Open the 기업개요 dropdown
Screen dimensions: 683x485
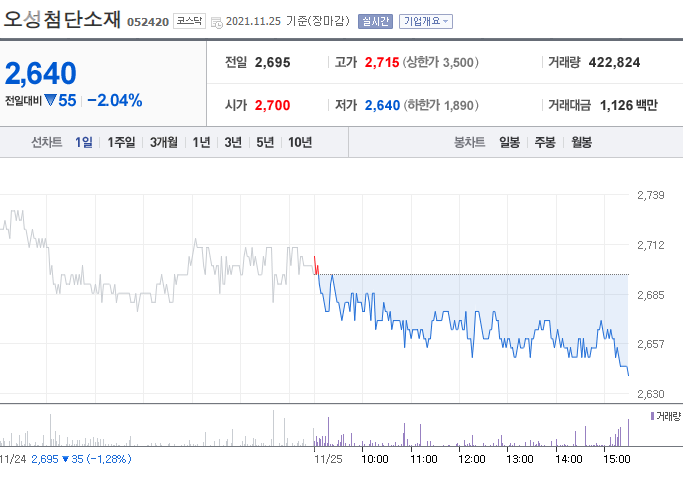[x=426, y=21]
